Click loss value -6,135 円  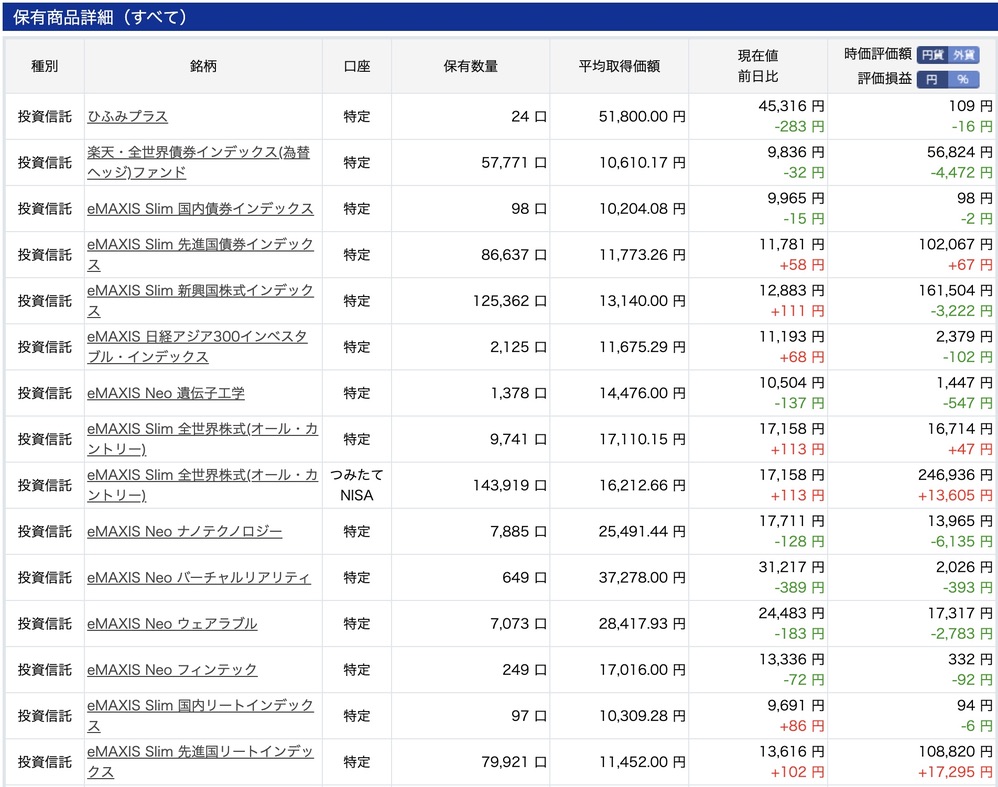click(x=961, y=542)
